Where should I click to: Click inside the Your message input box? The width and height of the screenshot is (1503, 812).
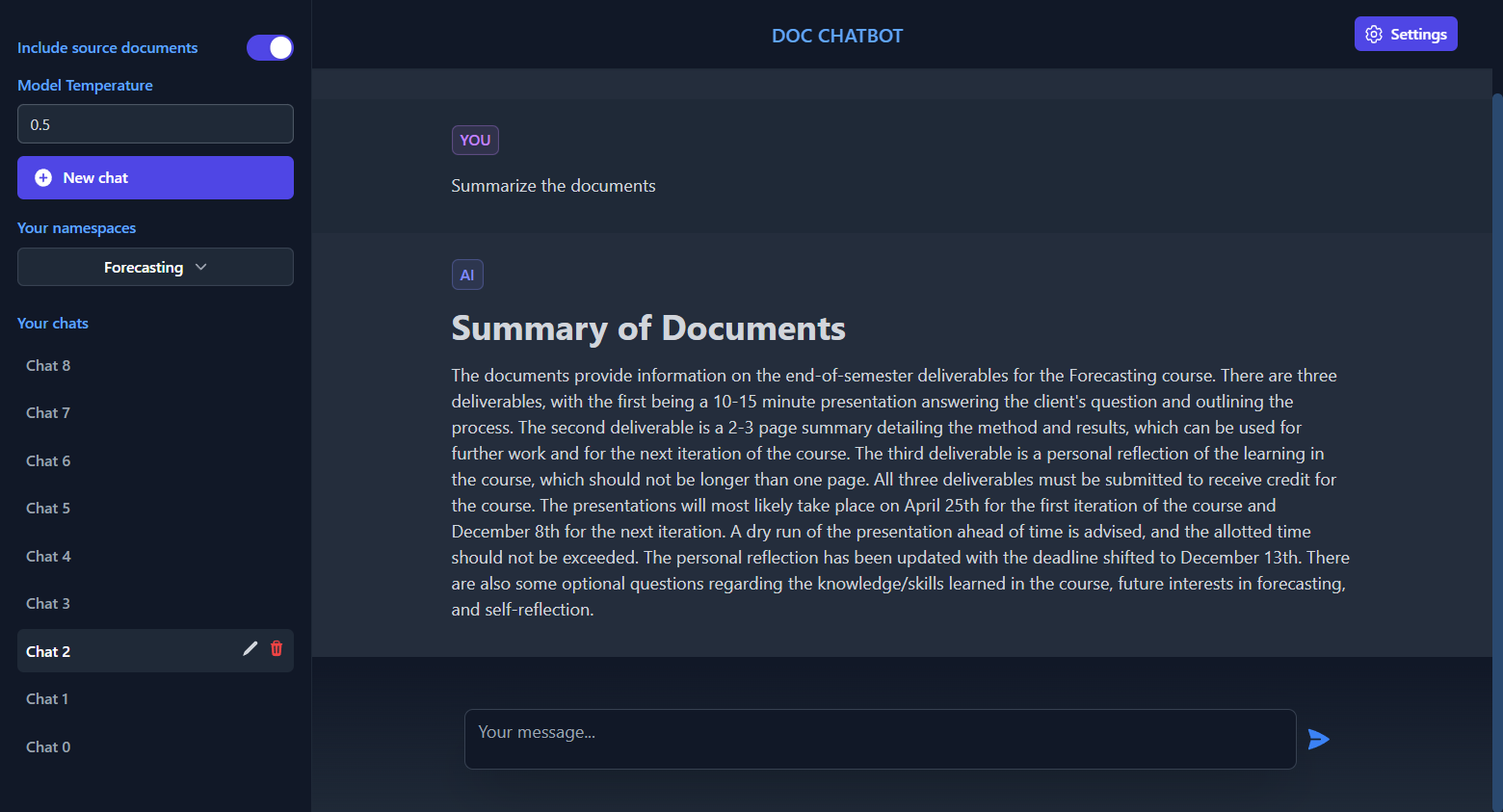tap(880, 739)
